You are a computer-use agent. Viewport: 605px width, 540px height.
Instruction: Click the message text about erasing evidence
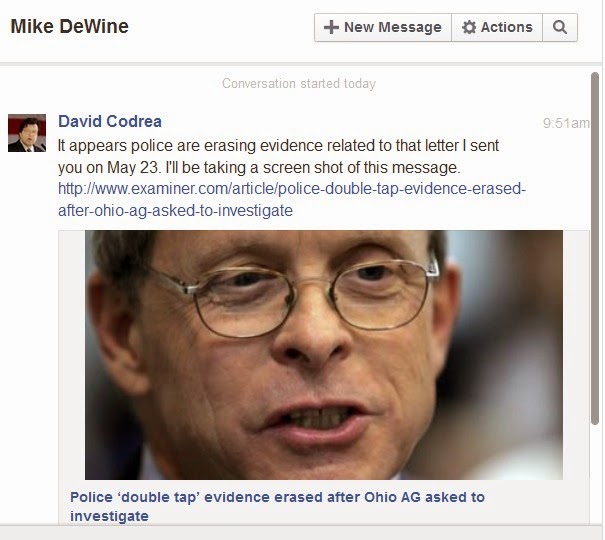pyautogui.click(x=278, y=157)
